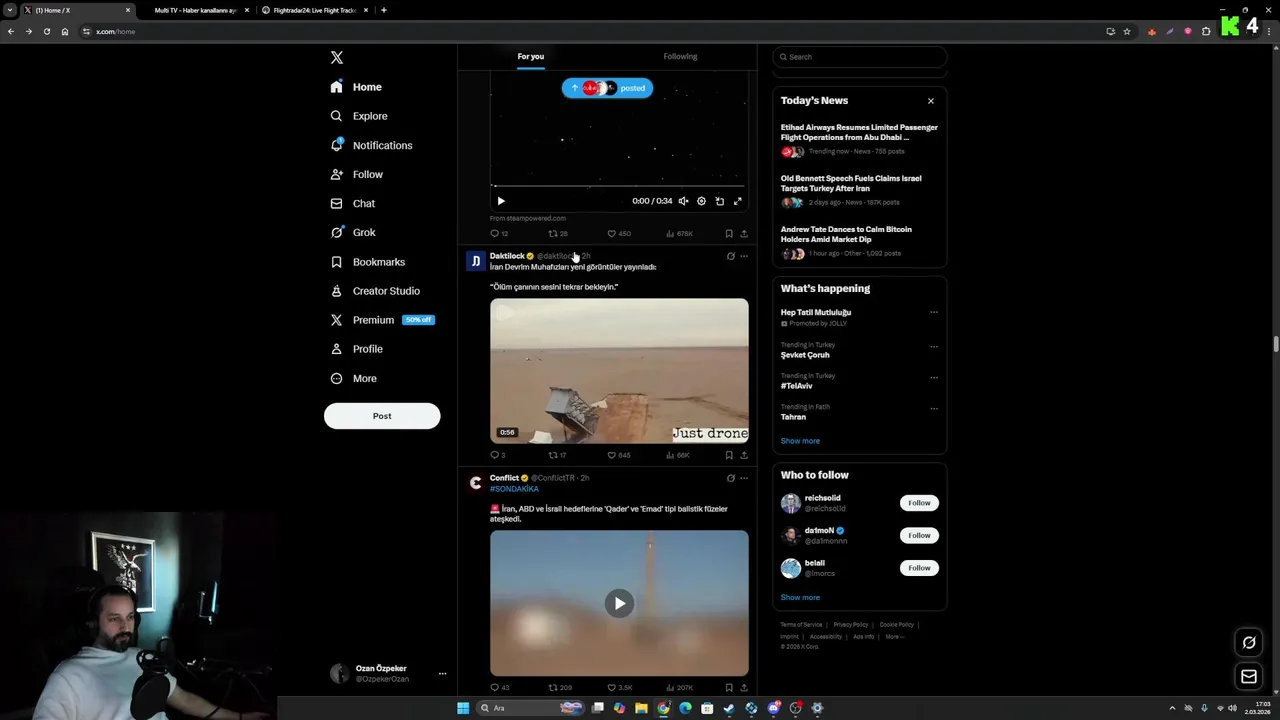Image resolution: width=1280 pixels, height=720 pixels.
Task: Open the Just drone video thumbnail
Action: [619, 370]
